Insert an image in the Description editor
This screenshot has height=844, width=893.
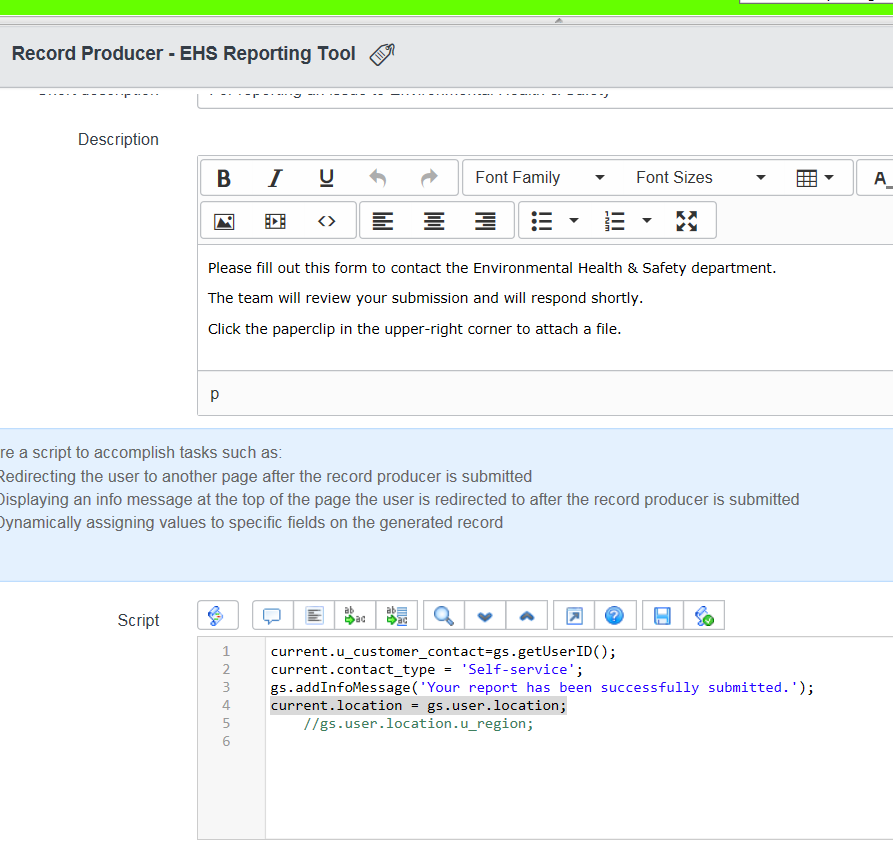pos(224,220)
